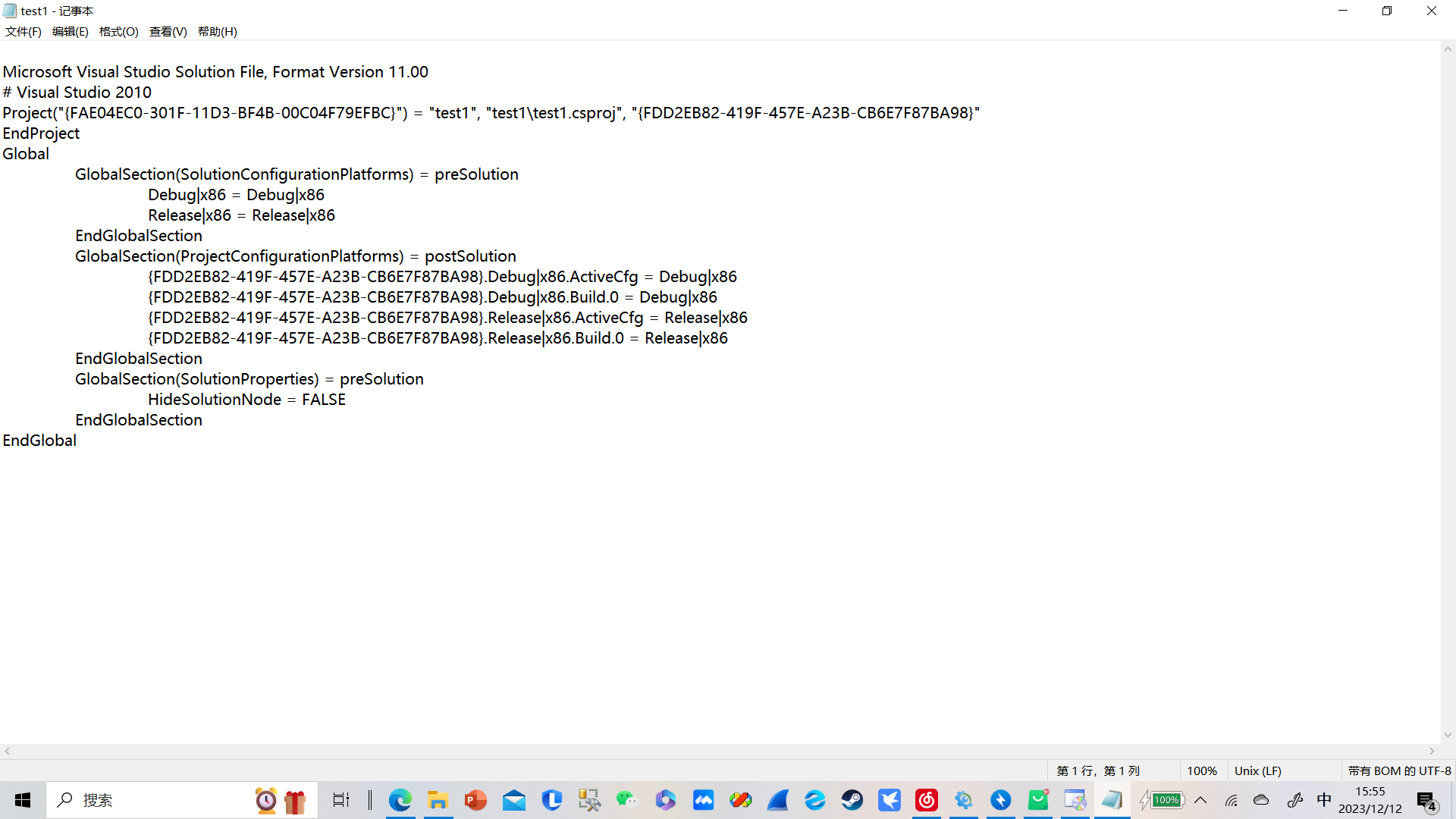Open the 帮助(H) menu

click(x=217, y=31)
